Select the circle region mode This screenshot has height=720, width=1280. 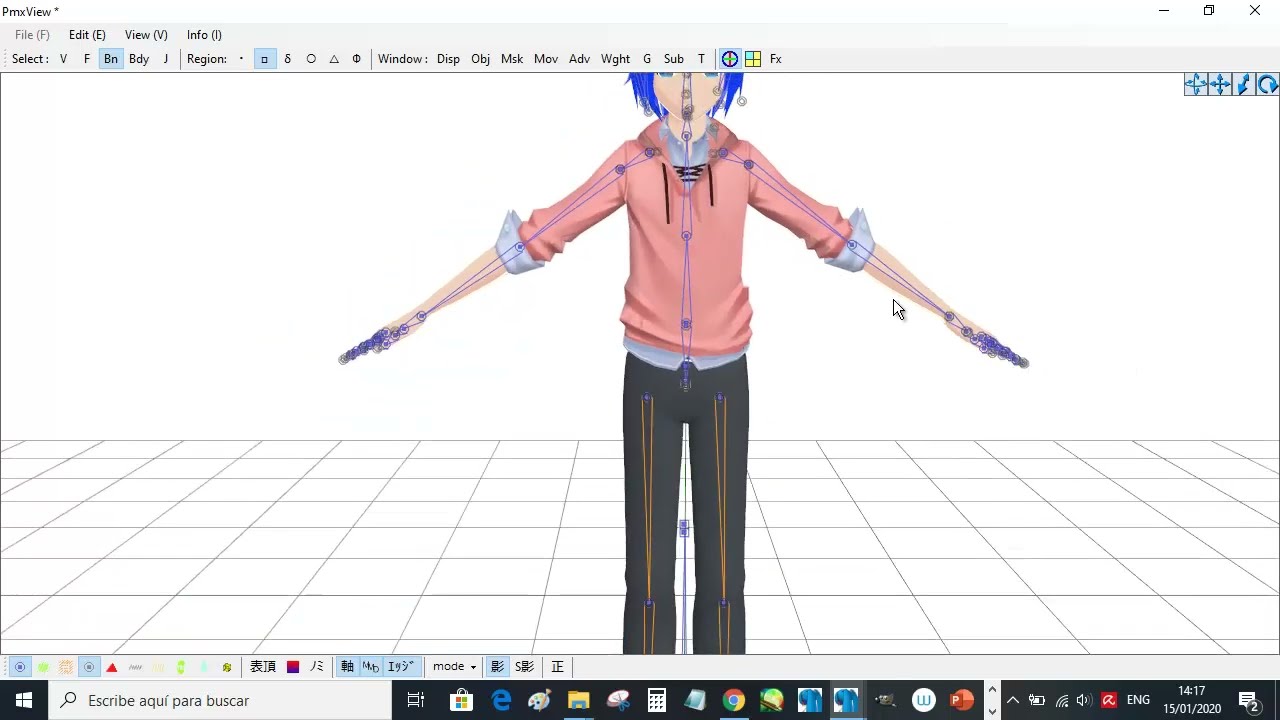point(311,59)
